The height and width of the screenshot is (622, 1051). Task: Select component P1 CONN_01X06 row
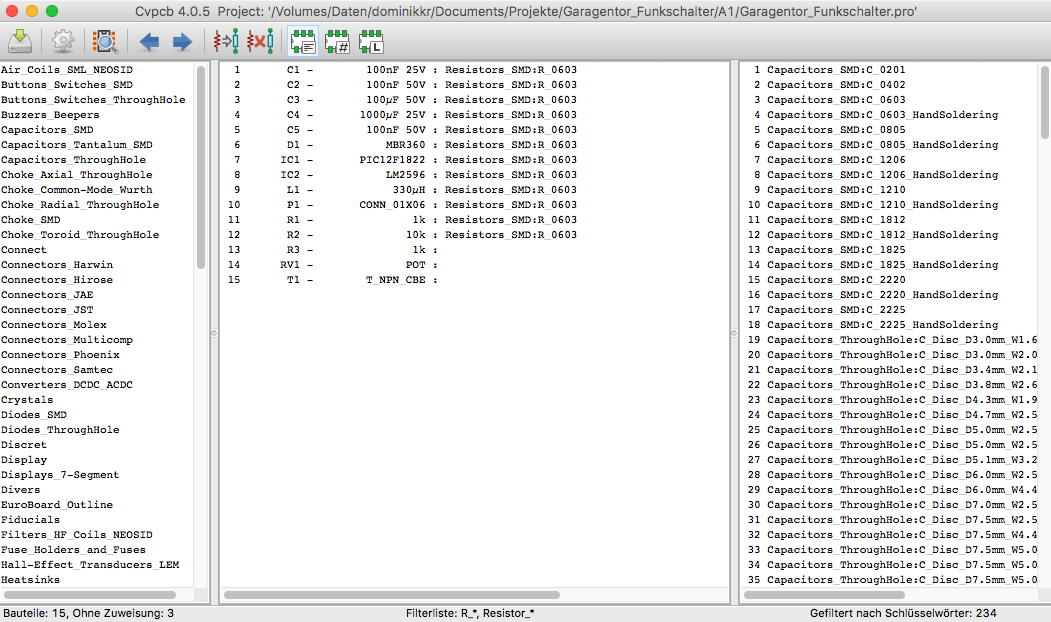[x=402, y=205]
